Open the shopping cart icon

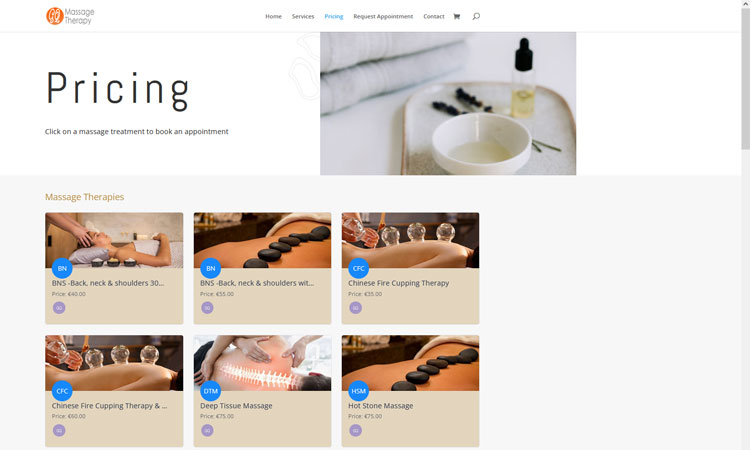(x=456, y=16)
